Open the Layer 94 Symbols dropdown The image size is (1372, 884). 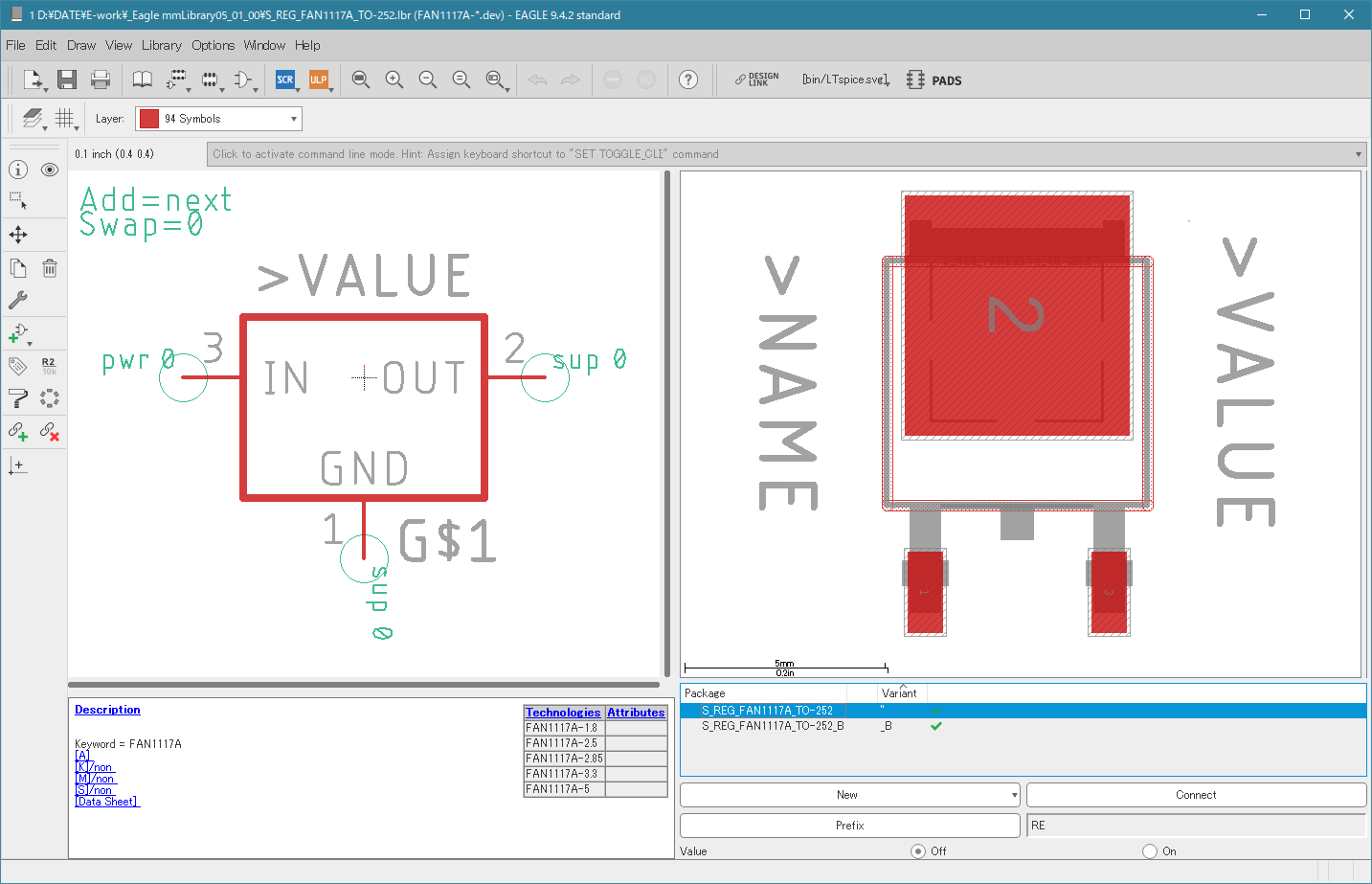coord(218,119)
